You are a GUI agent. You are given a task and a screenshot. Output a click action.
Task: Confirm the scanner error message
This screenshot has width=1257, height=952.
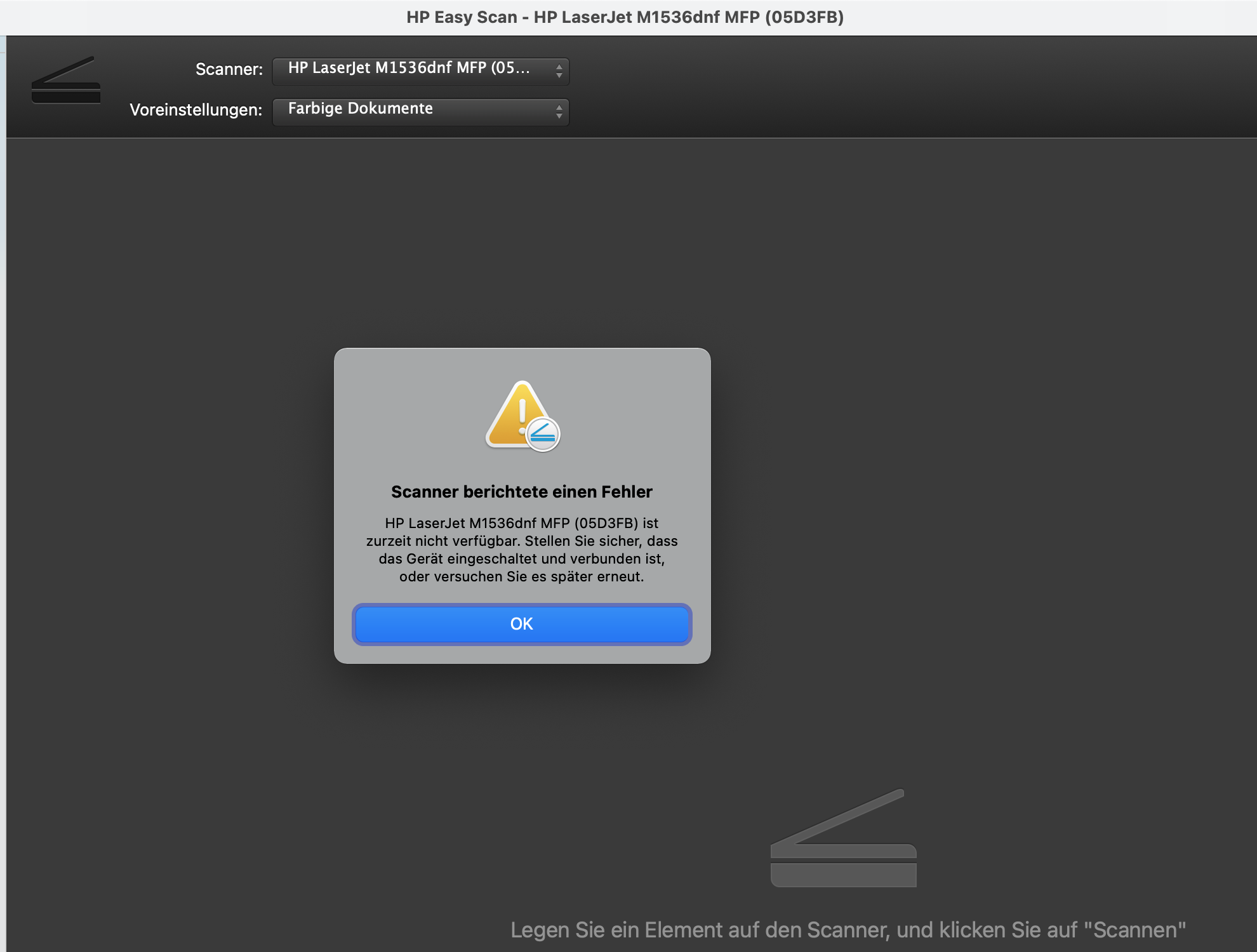pos(521,624)
